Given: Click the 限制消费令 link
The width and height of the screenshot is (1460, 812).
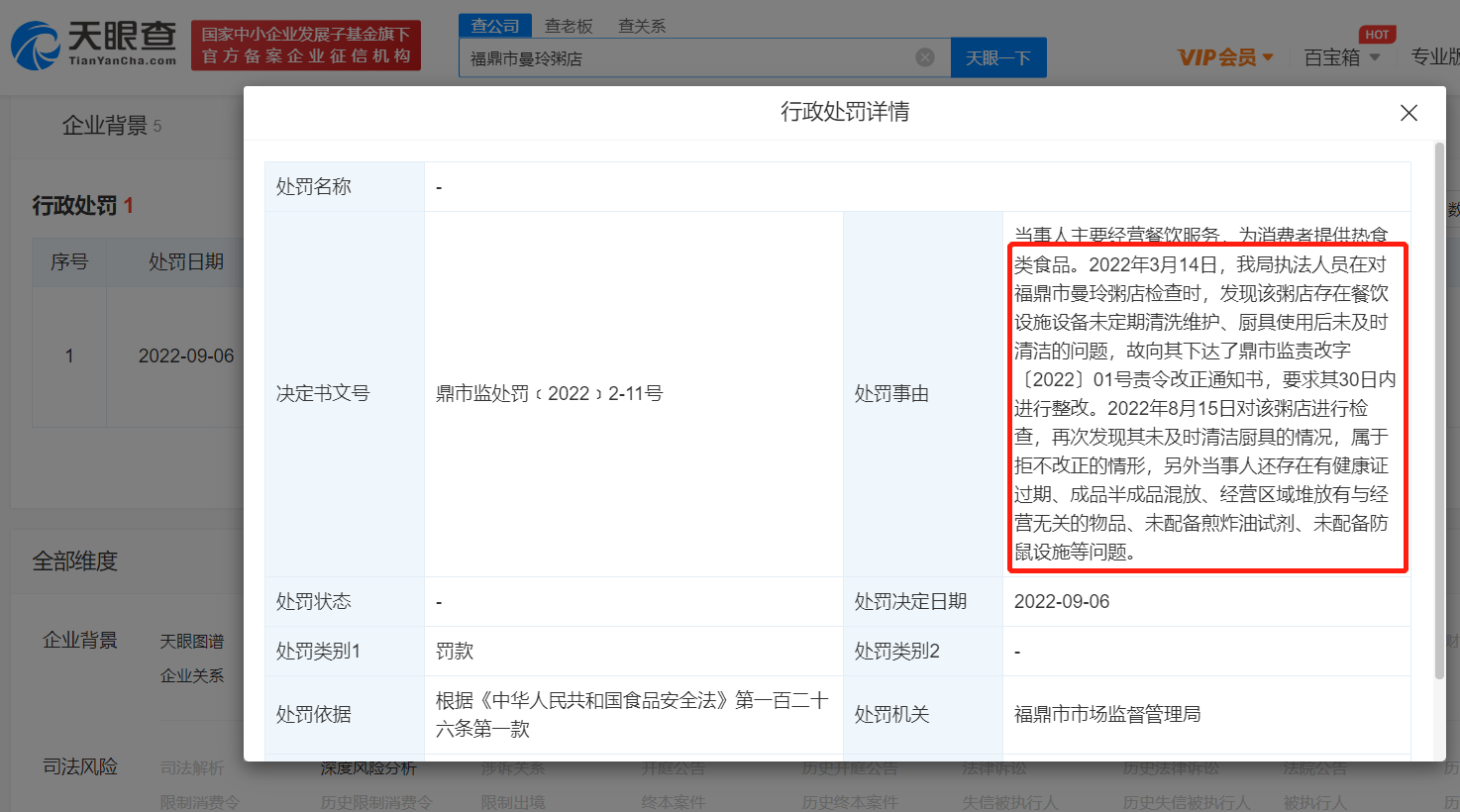Looking at the screenshot, I should pyautogui.click(x=200, y=802).
